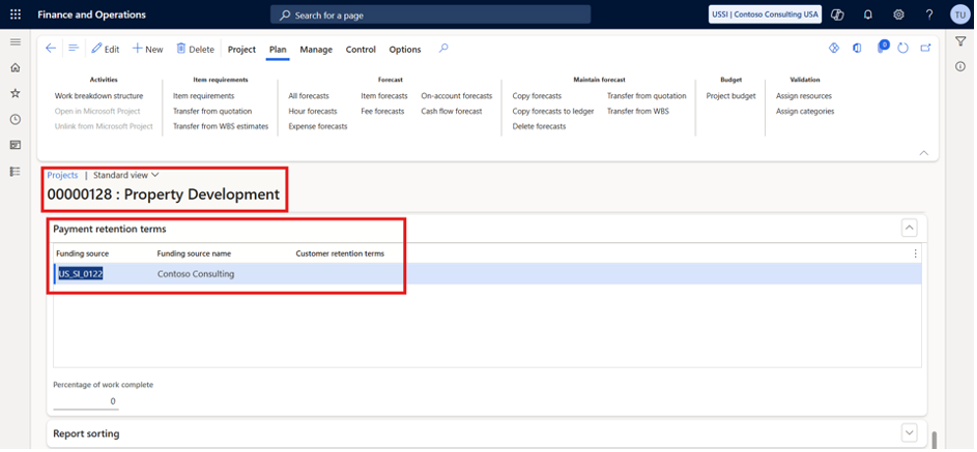Open the Project tab
Screen dimensions: 977x452
point(242,49)
